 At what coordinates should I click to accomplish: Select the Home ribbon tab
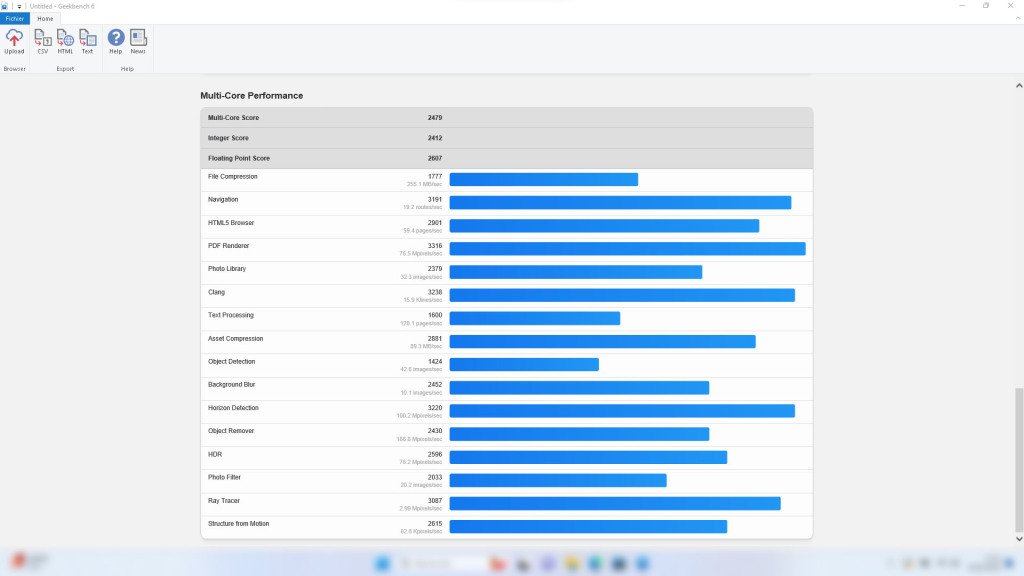(45, 19)
